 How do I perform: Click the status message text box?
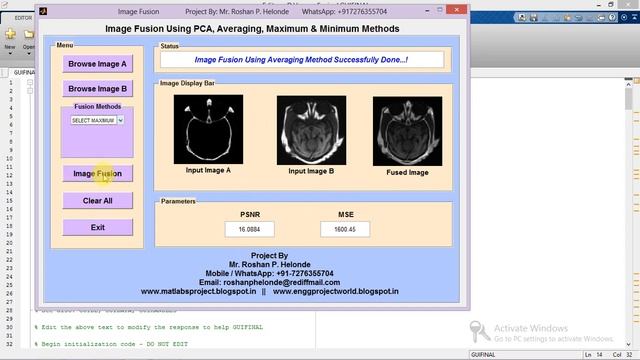tap(302, 60)
